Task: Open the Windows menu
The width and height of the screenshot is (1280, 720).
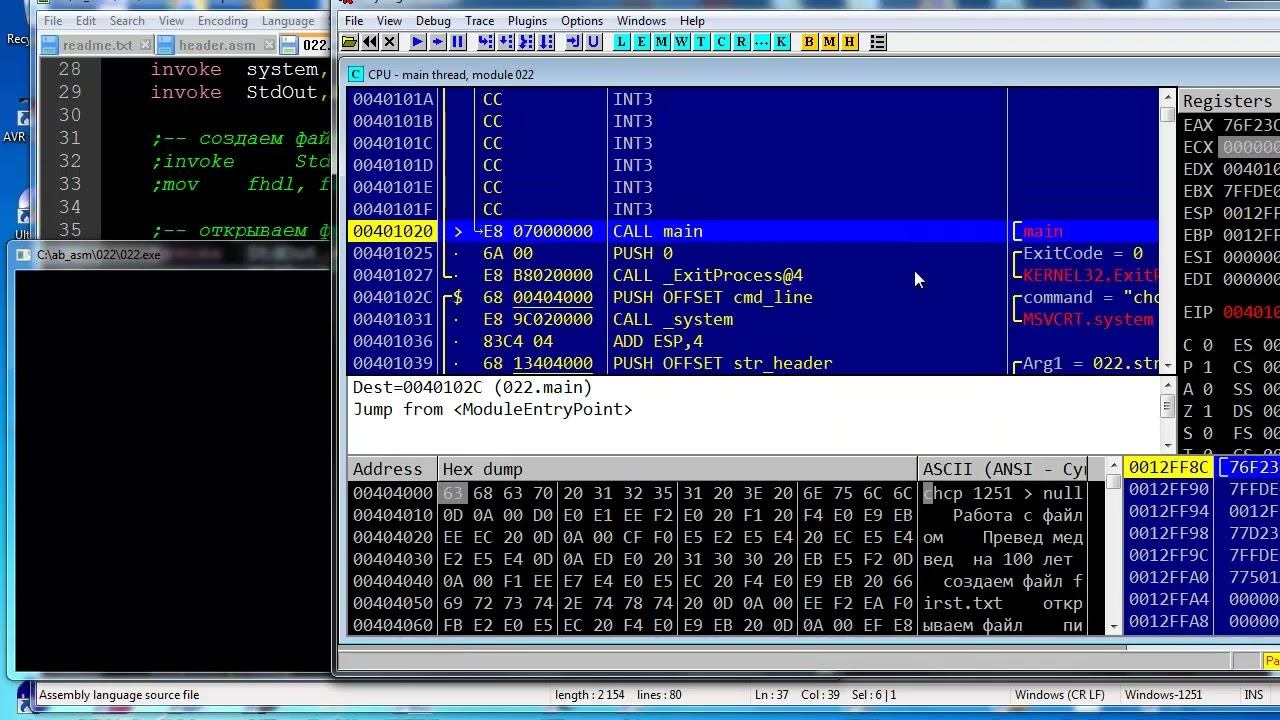Action: 641,20
